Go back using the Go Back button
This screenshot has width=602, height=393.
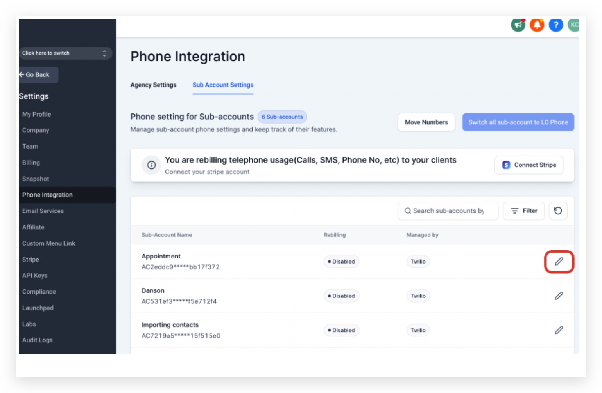[38, 75]
